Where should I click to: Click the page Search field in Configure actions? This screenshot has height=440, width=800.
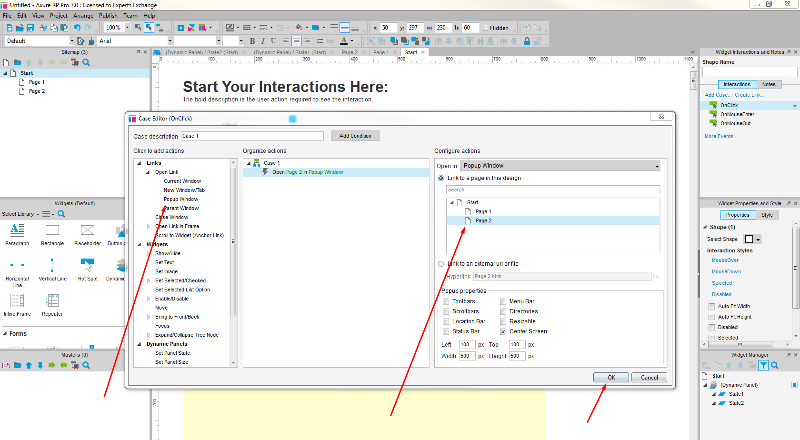(x=553, y=189)
